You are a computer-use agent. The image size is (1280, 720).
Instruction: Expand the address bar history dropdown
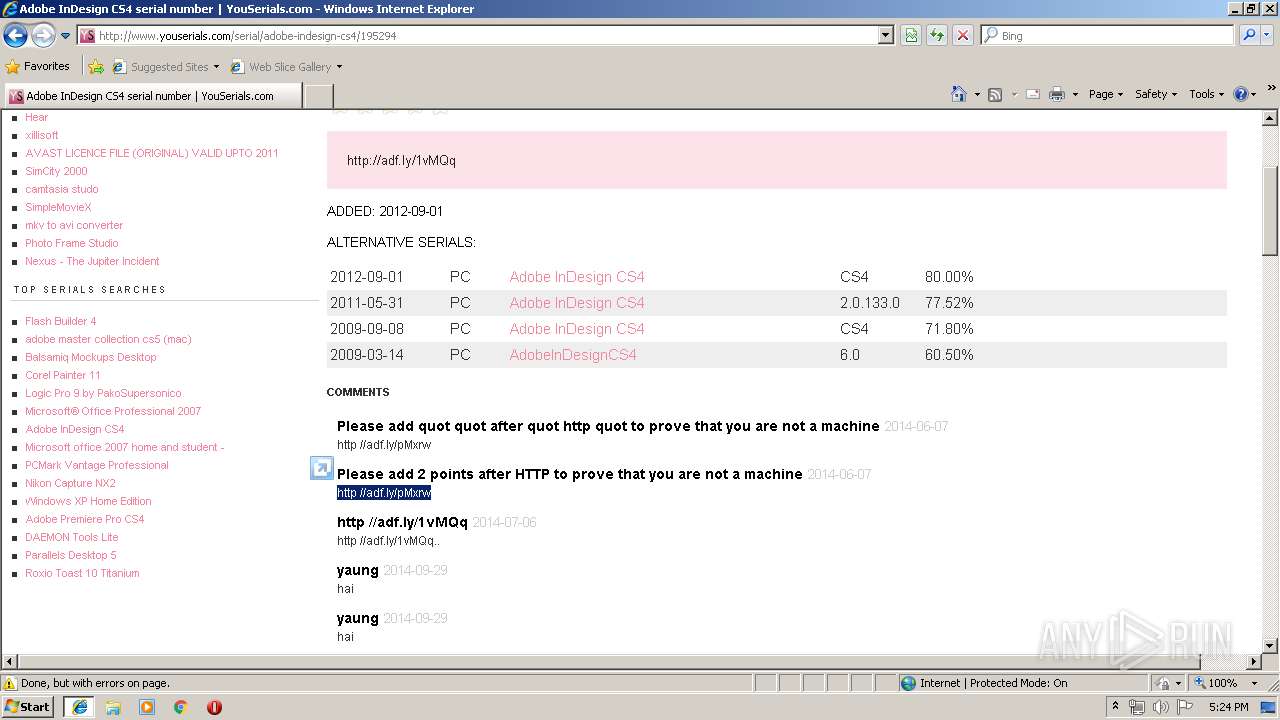[x=886, y=35]
